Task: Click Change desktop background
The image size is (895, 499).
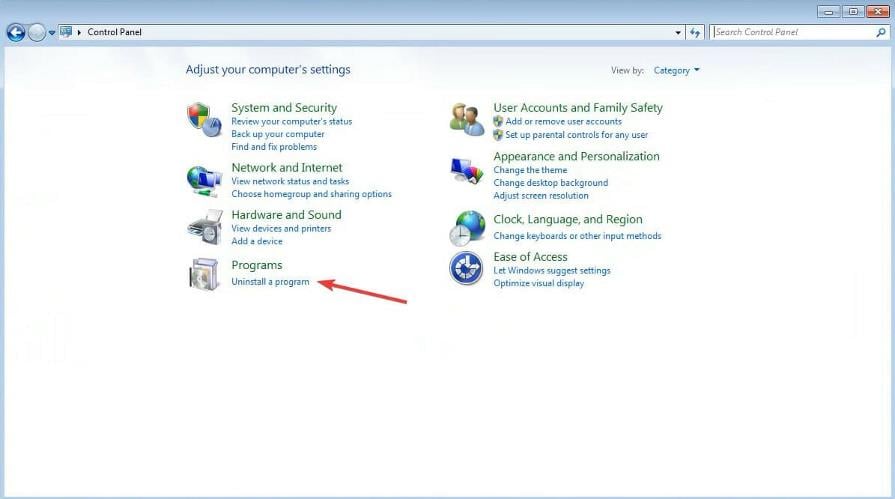Action: tap(551, 183)
